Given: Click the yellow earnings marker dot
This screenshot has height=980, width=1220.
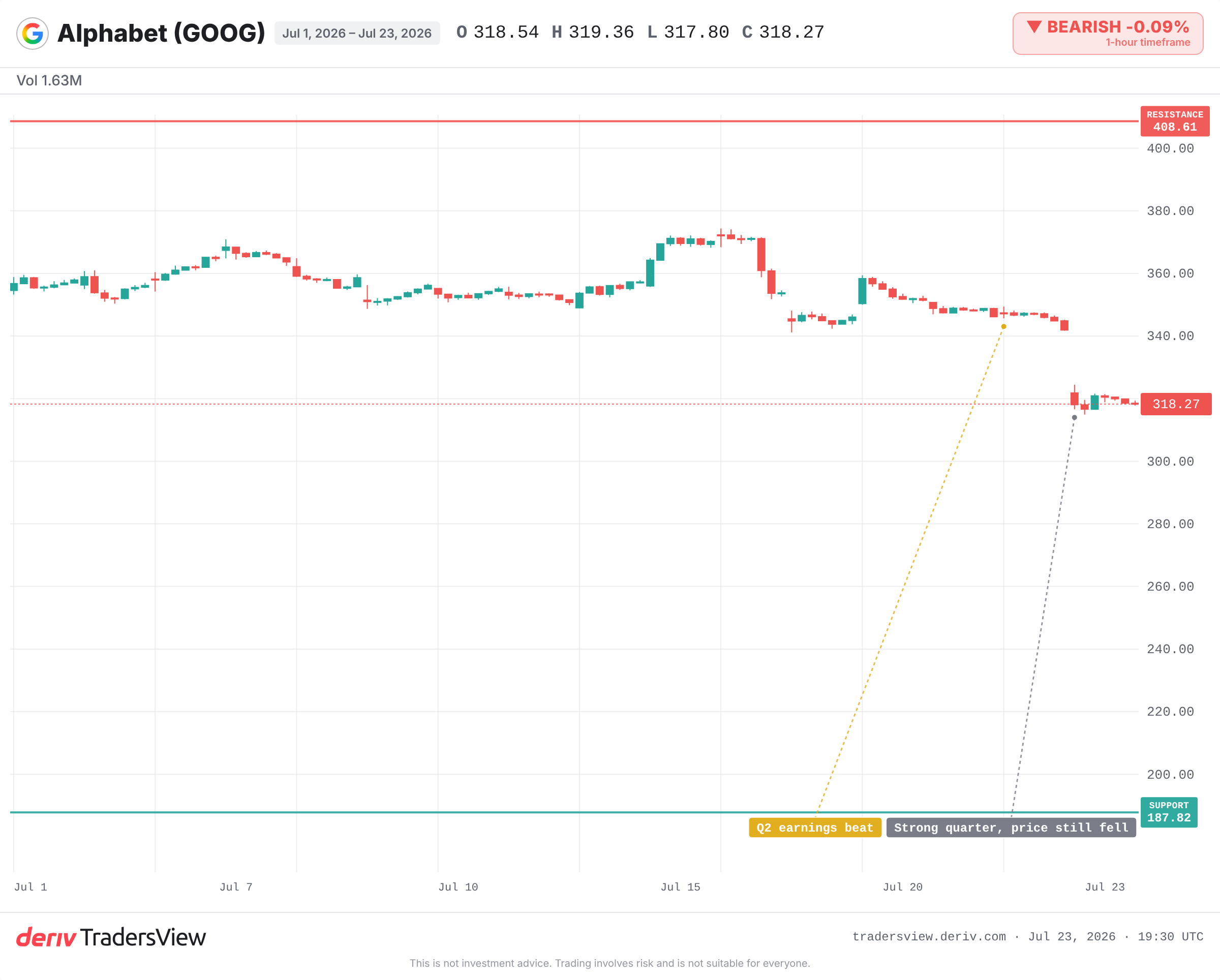Looking at the screenshot, I should 1004,326.
